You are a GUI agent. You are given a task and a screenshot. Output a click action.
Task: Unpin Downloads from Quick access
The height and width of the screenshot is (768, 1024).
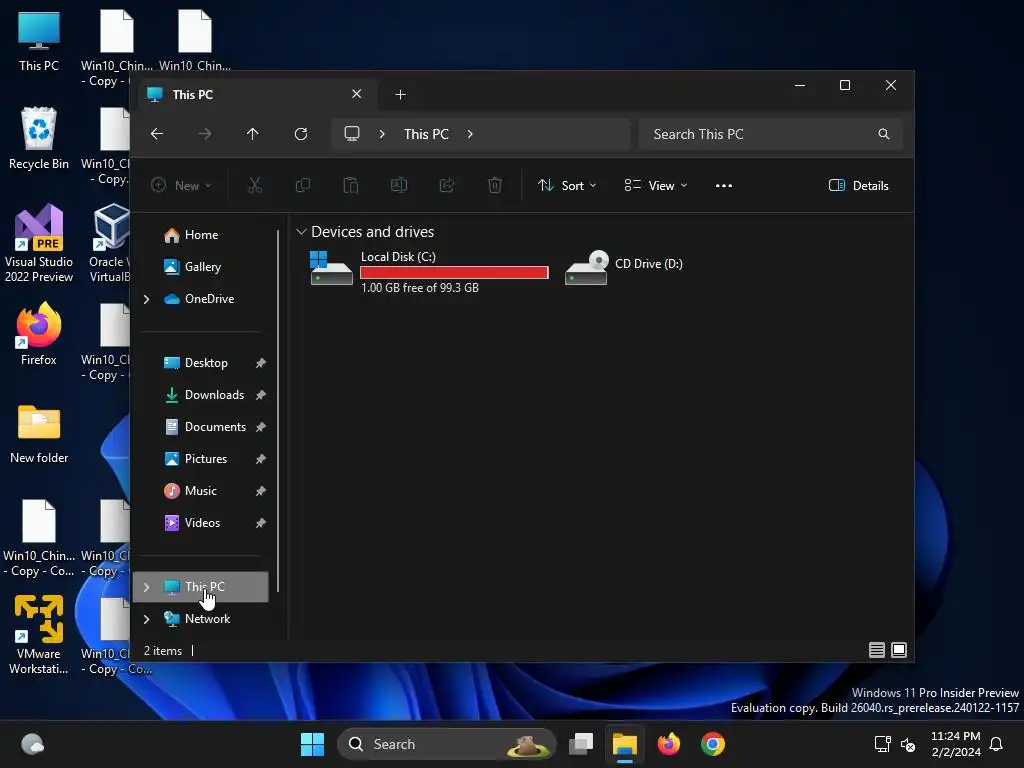tap(261, 395)
